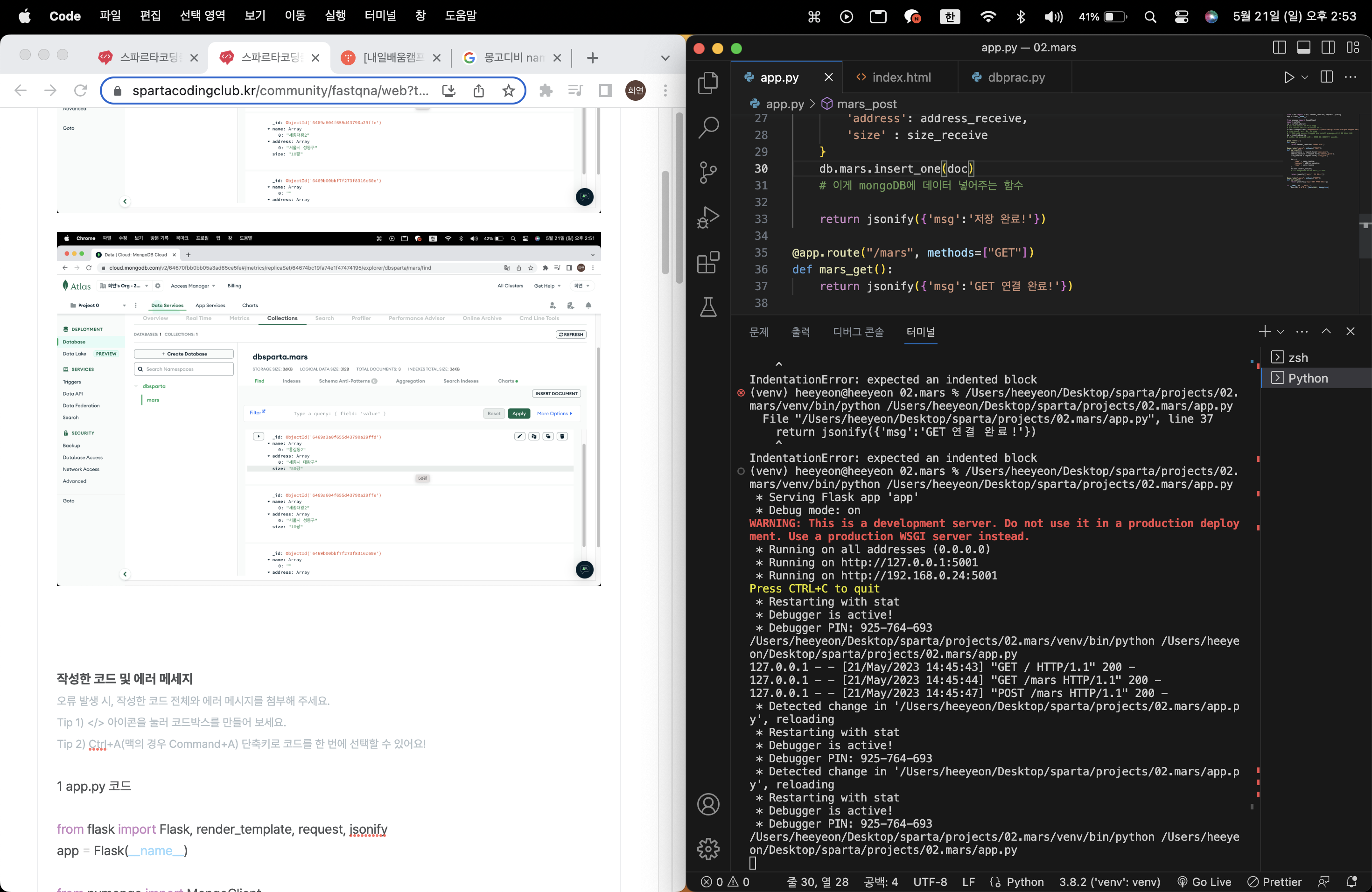Go to line 30 column 28 indicator

point(818,882)
